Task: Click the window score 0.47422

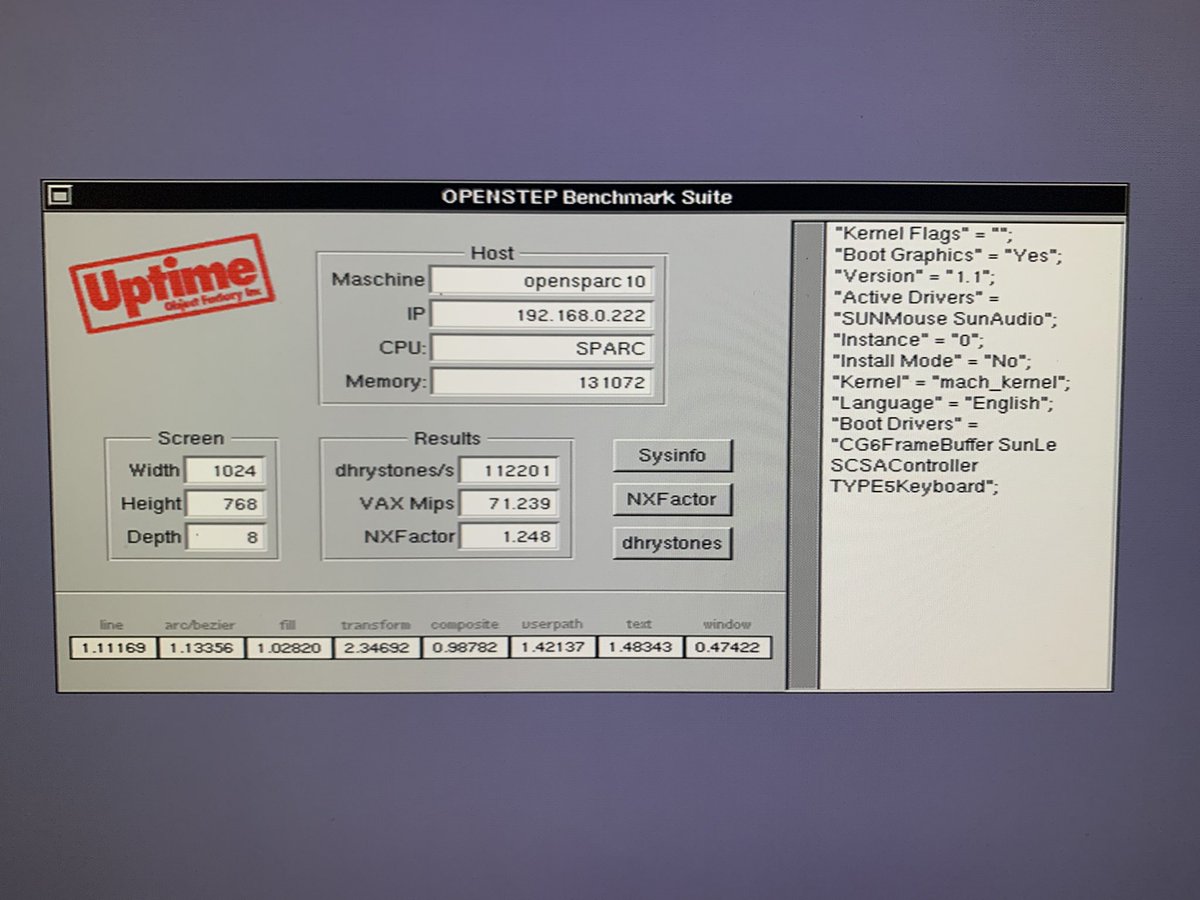Action: pos(728,648)
